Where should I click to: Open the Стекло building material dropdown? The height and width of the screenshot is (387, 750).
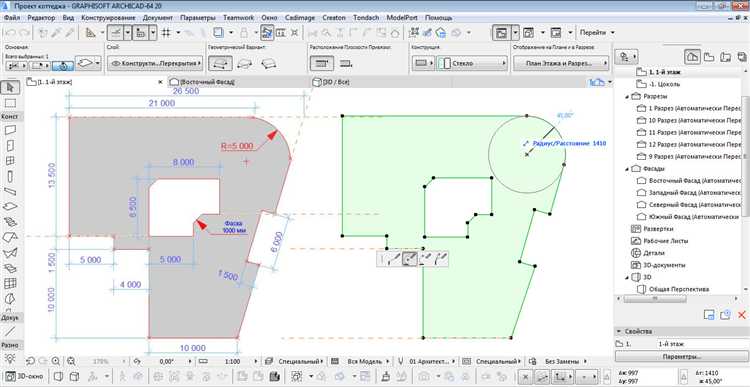(472, 63)
